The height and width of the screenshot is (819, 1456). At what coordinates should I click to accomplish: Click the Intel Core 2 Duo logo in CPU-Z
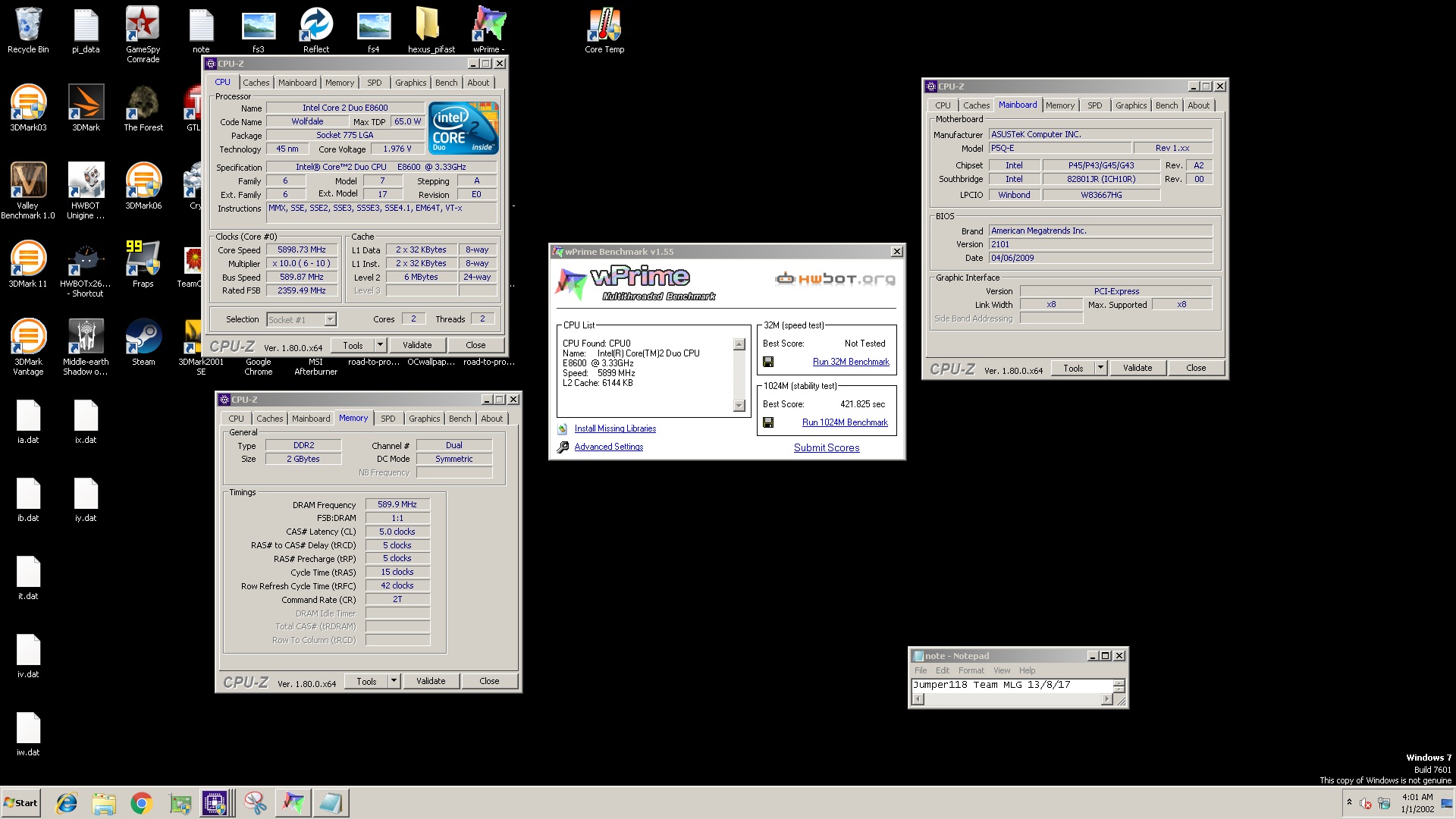[463, 128]
